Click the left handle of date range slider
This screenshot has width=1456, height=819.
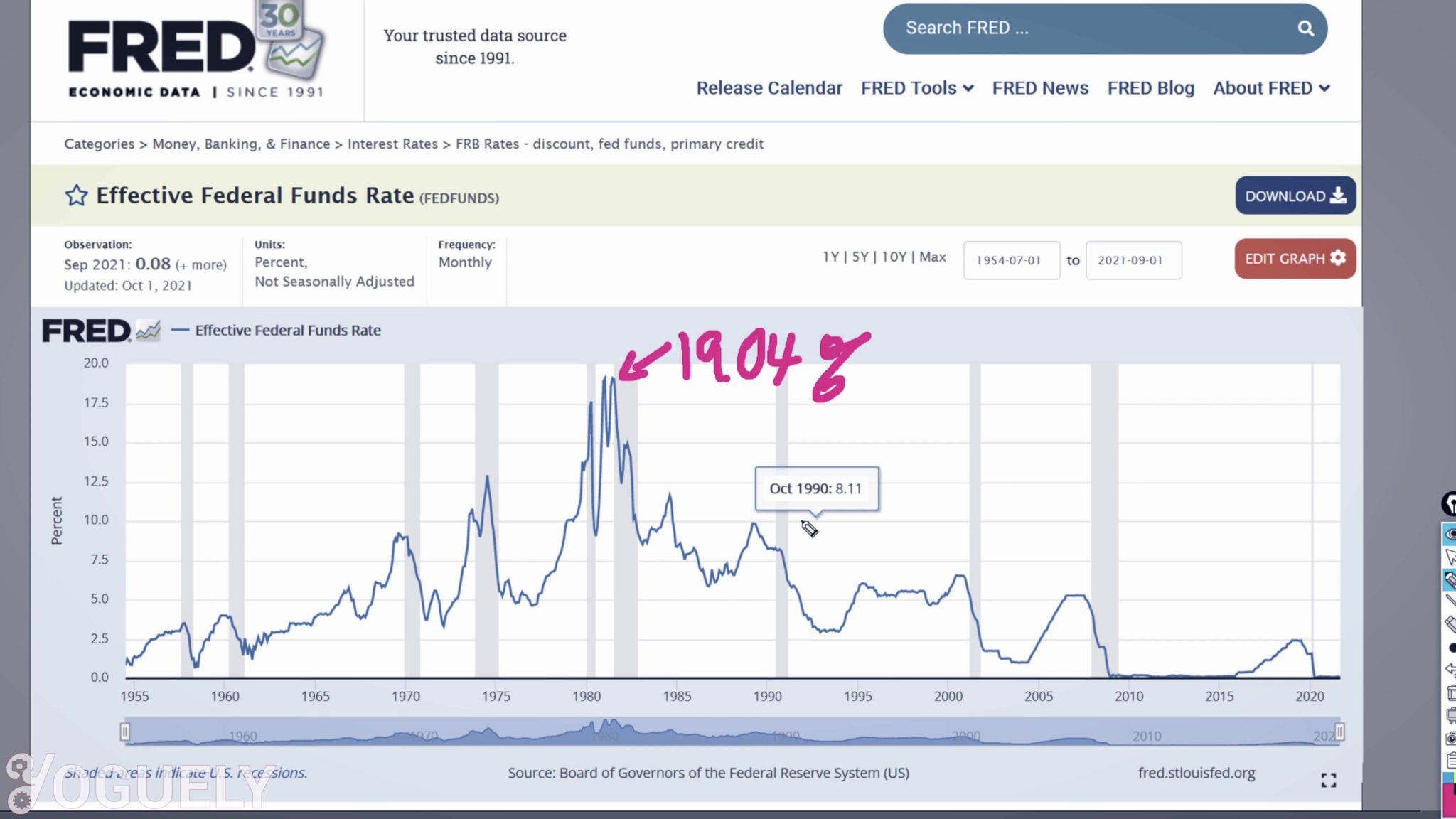[125, 732]
